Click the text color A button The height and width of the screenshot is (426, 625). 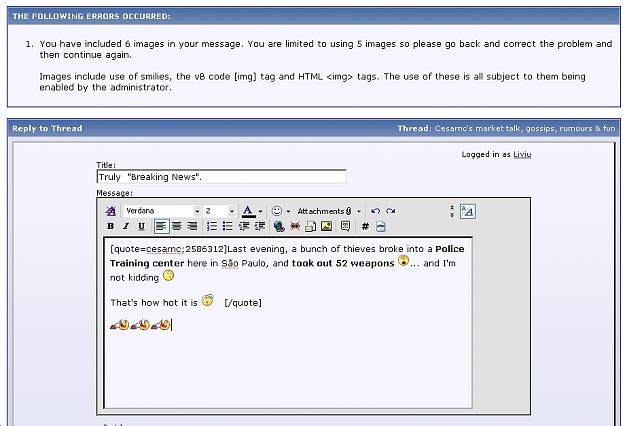248,211
